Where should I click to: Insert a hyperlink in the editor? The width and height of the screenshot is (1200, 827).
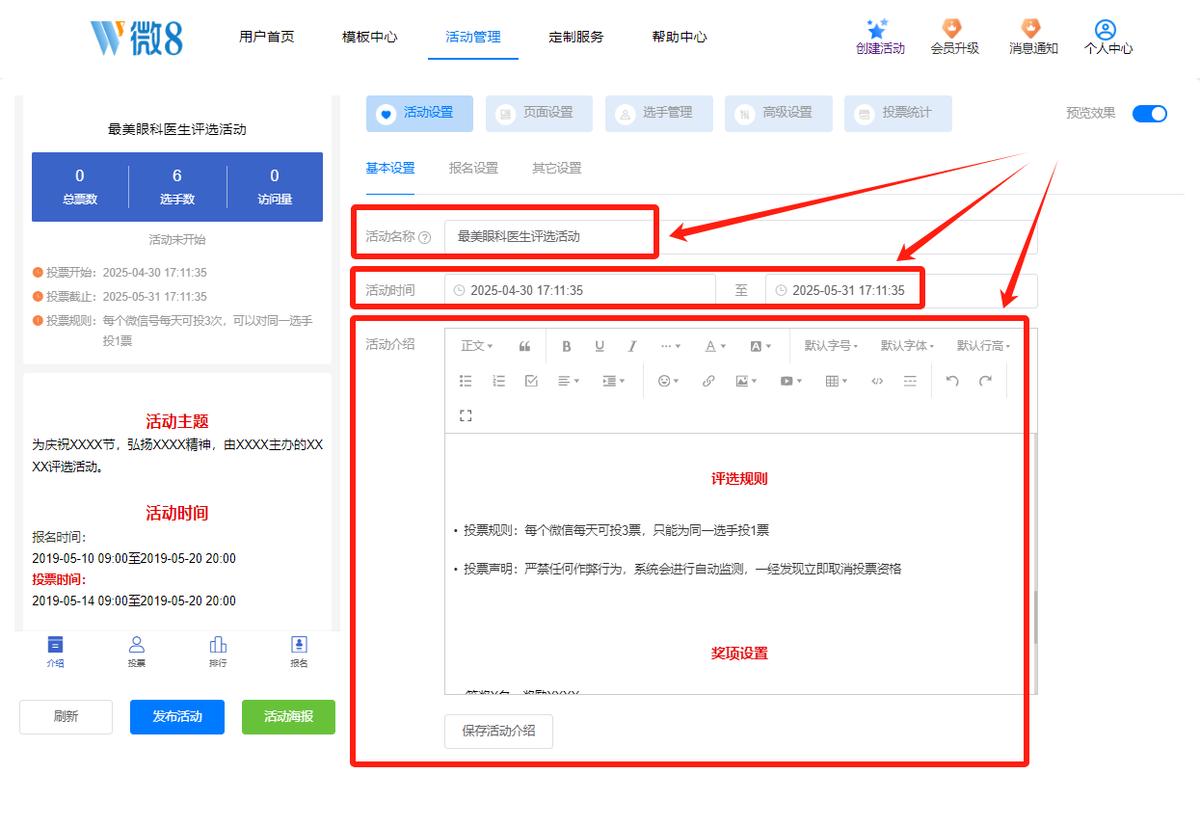click(708, 381)
